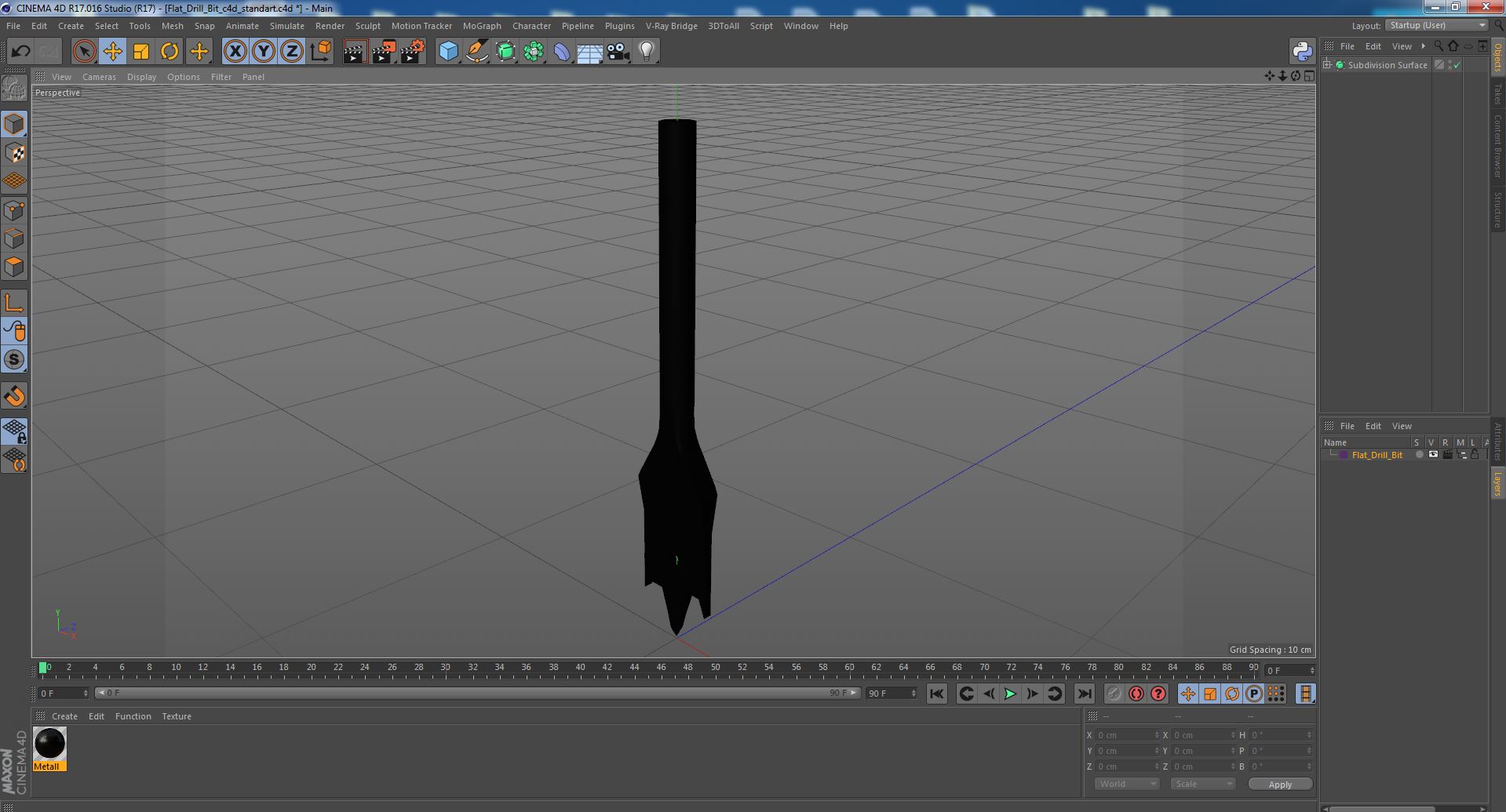
Task: Toggle Z axis lock
Action: 292,52
